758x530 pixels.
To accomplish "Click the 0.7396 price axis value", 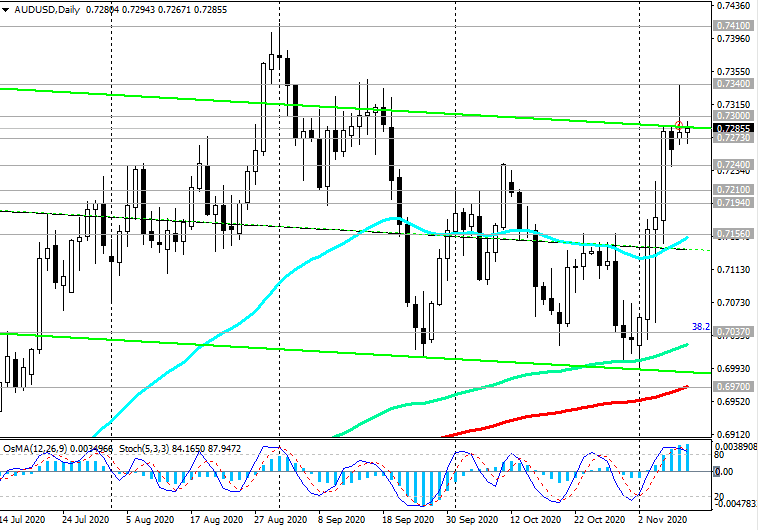I will coord(733,38).
